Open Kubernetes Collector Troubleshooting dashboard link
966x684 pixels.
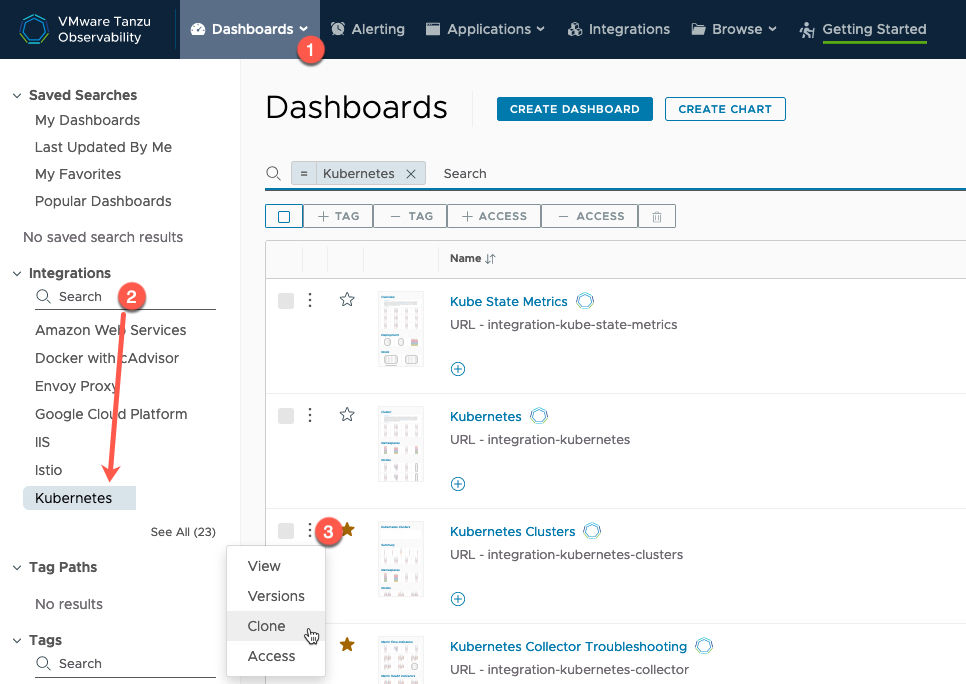tap(568, 646)
